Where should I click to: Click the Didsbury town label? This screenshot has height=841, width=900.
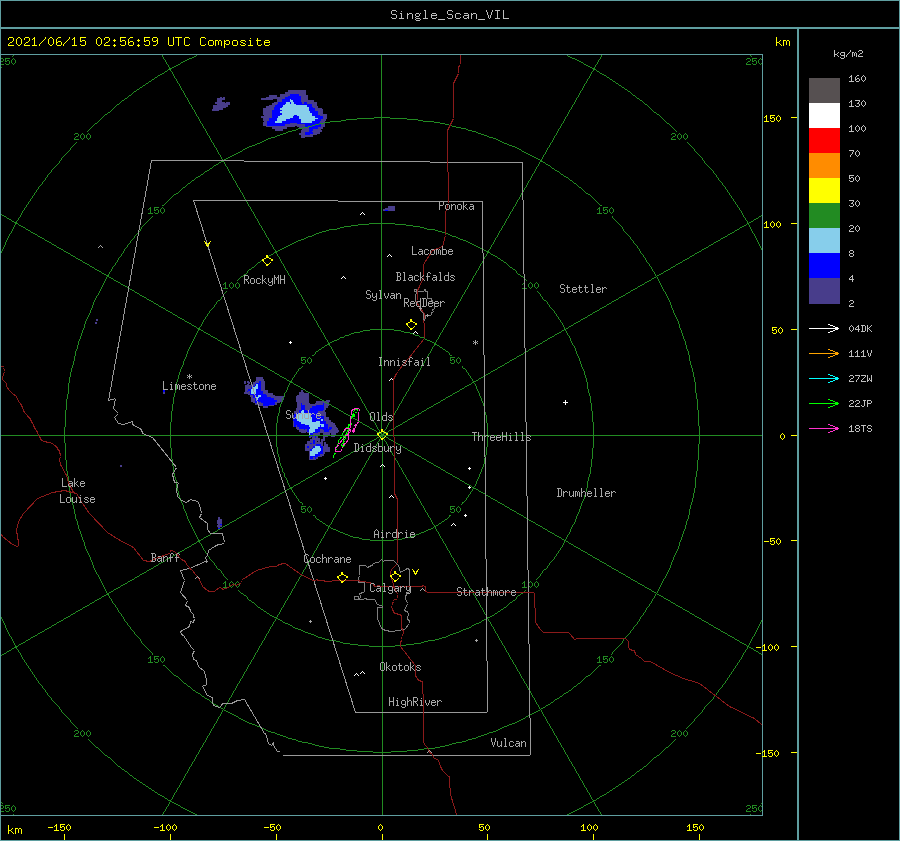click(377, 448)
